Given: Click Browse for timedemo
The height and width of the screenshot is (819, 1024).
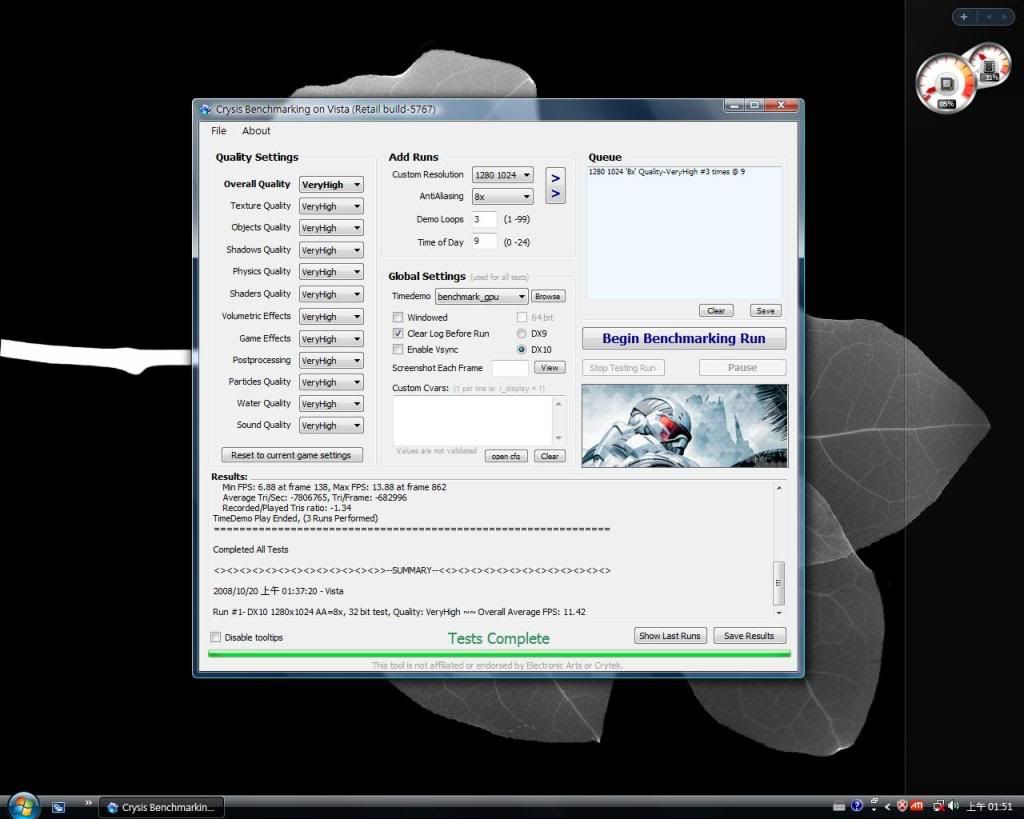Looking at the screenshot, I should click(547, 297).
